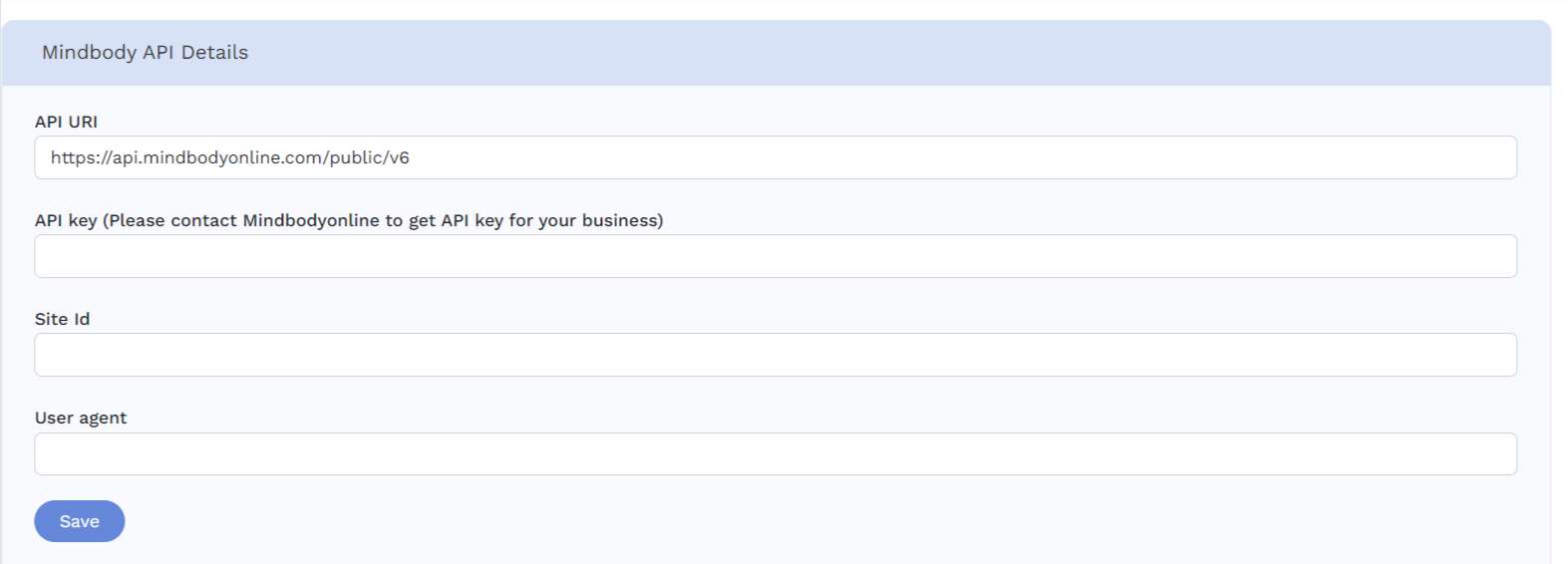The image size is (1568, 564).
Task: Click the api.mindbodyonline.com URL text
Action: click(x=229, y=157)
